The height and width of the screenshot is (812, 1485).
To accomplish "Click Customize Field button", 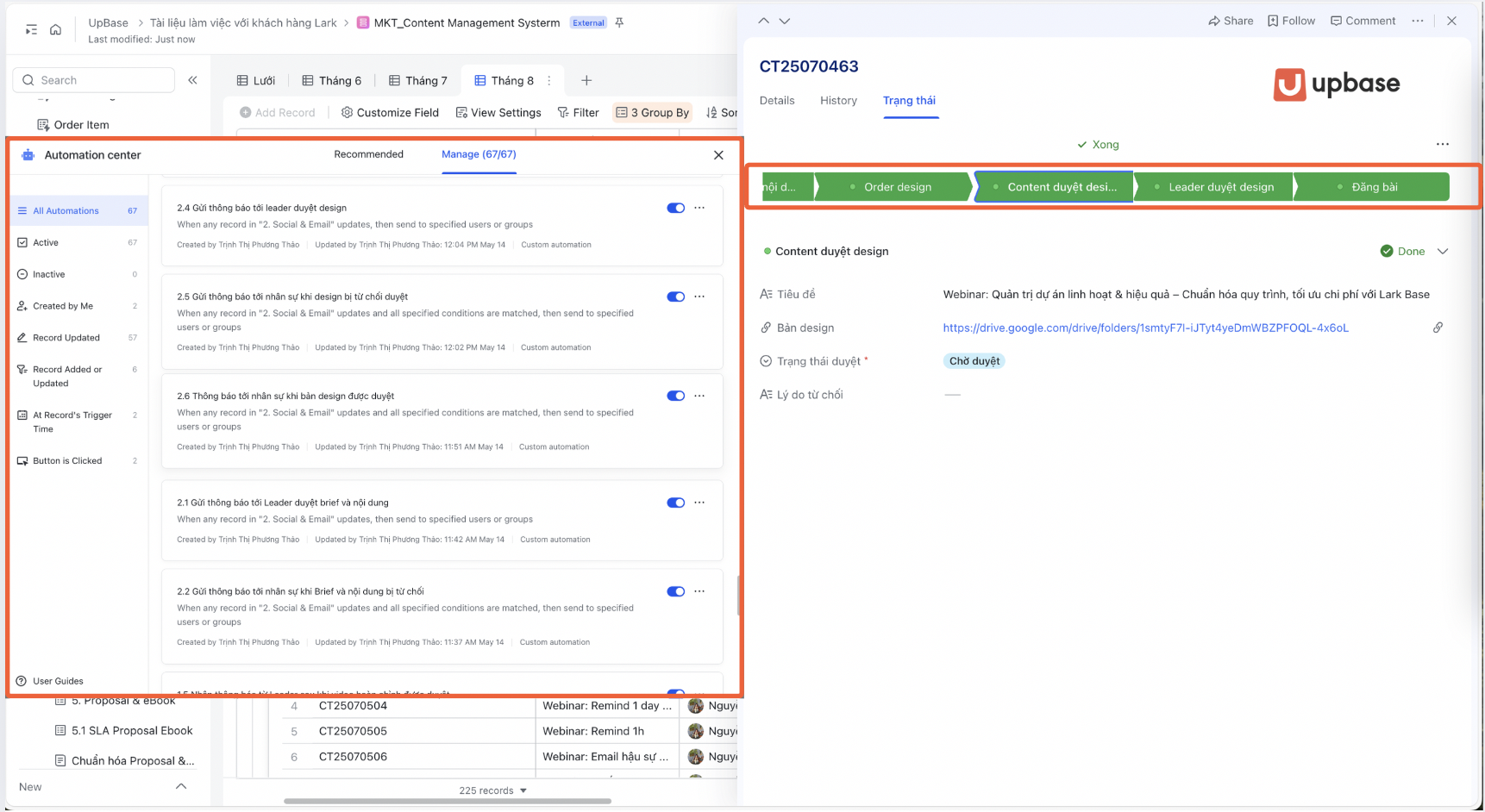I will (x=390, y=112).
